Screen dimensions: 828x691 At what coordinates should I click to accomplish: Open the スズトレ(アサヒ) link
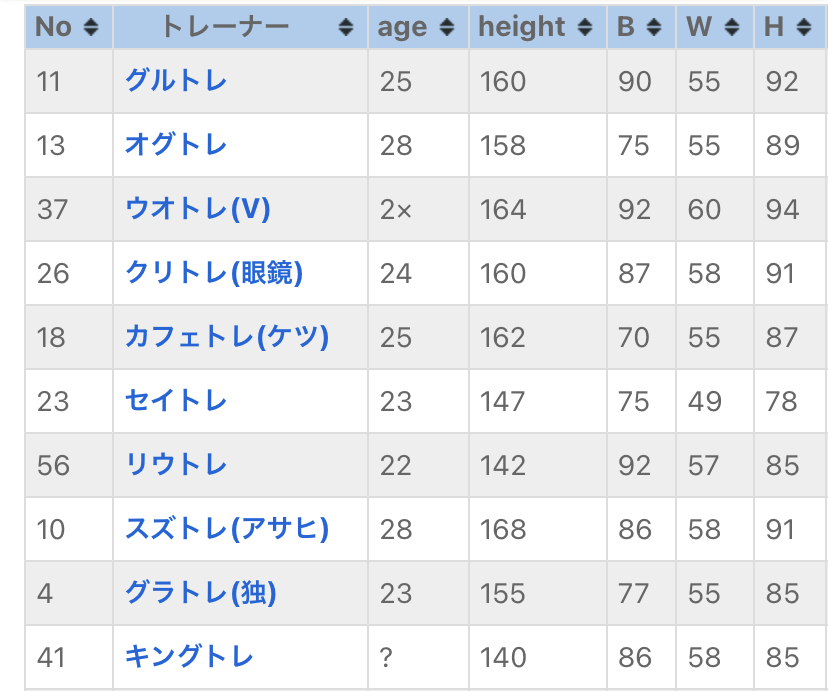[x=226, y=529]
